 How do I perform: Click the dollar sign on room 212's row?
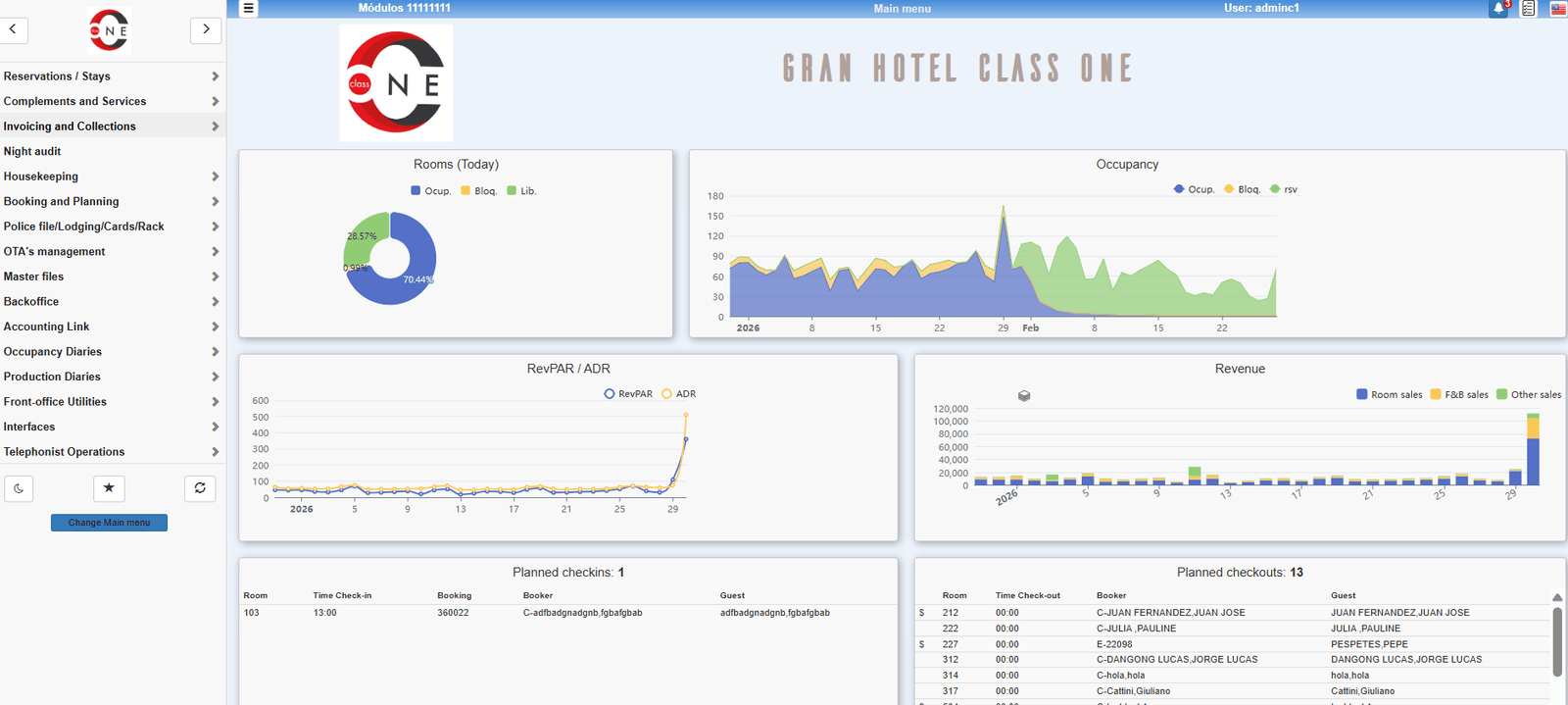[921, 613]
